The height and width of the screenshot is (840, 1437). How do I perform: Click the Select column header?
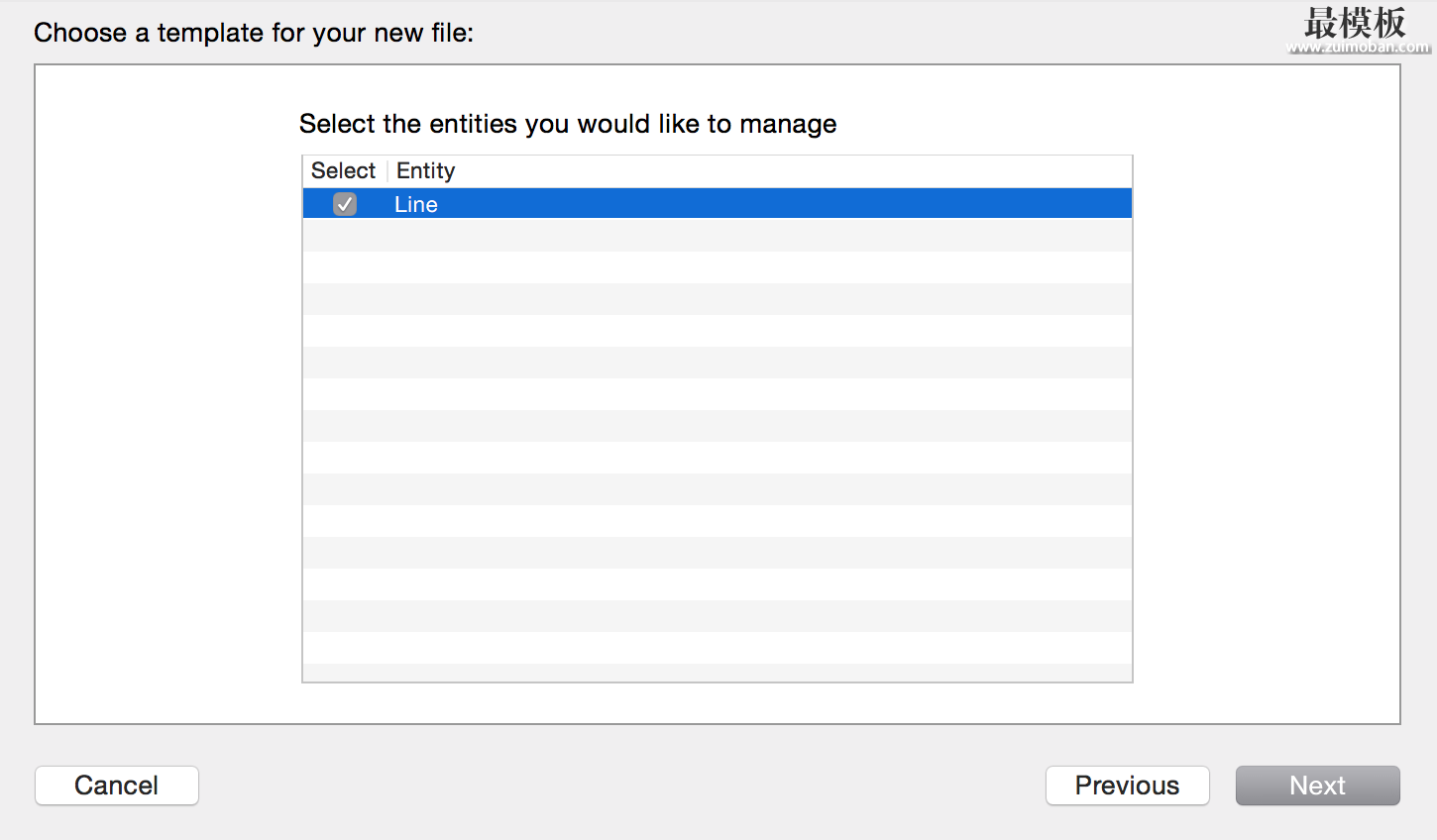(x=344, y=170)
